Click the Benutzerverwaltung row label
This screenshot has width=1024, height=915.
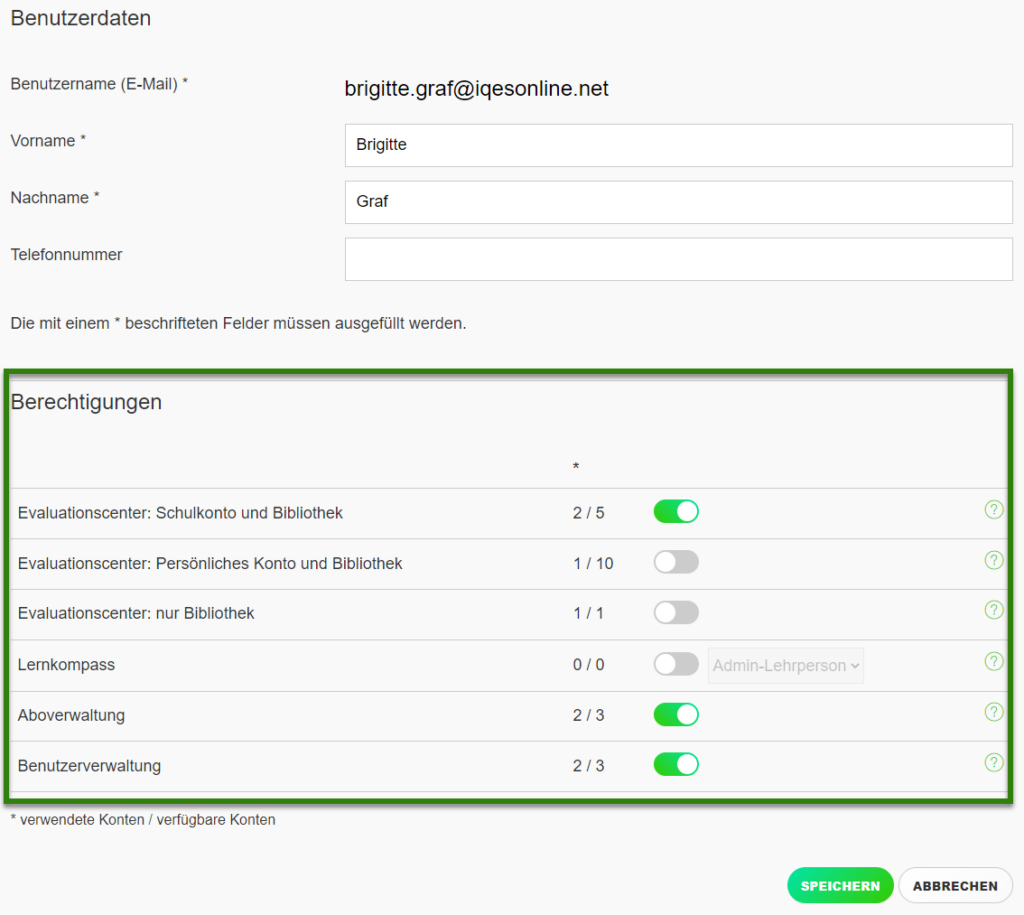click(x=89, y=765)
